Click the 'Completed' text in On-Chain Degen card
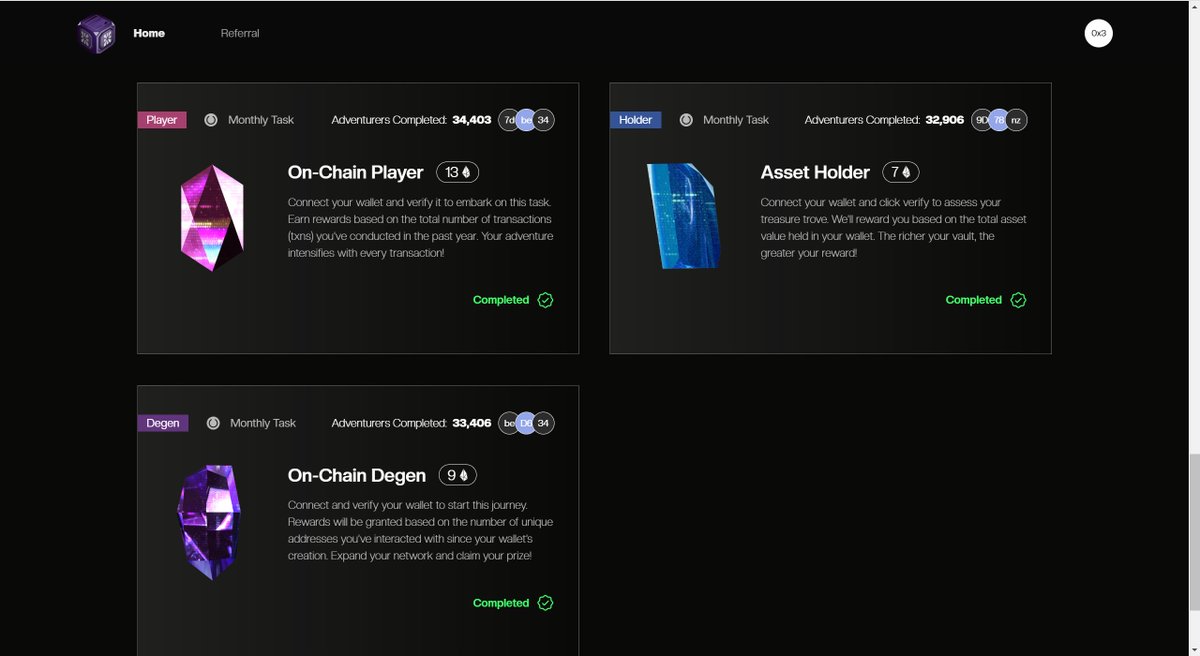Viewport: 1200px width, 656px height. (501, 603)
